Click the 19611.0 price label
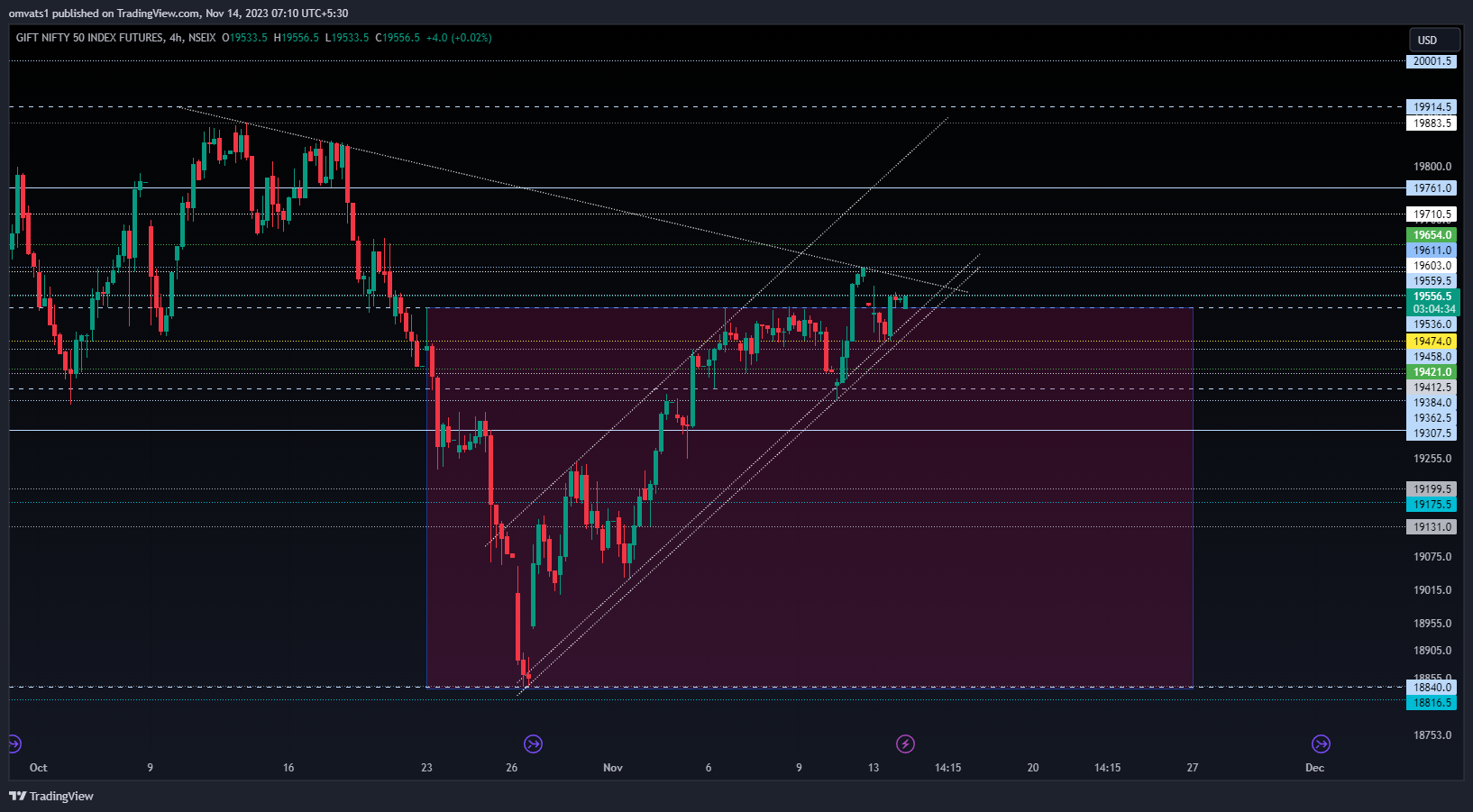 tap(1432, 251)
